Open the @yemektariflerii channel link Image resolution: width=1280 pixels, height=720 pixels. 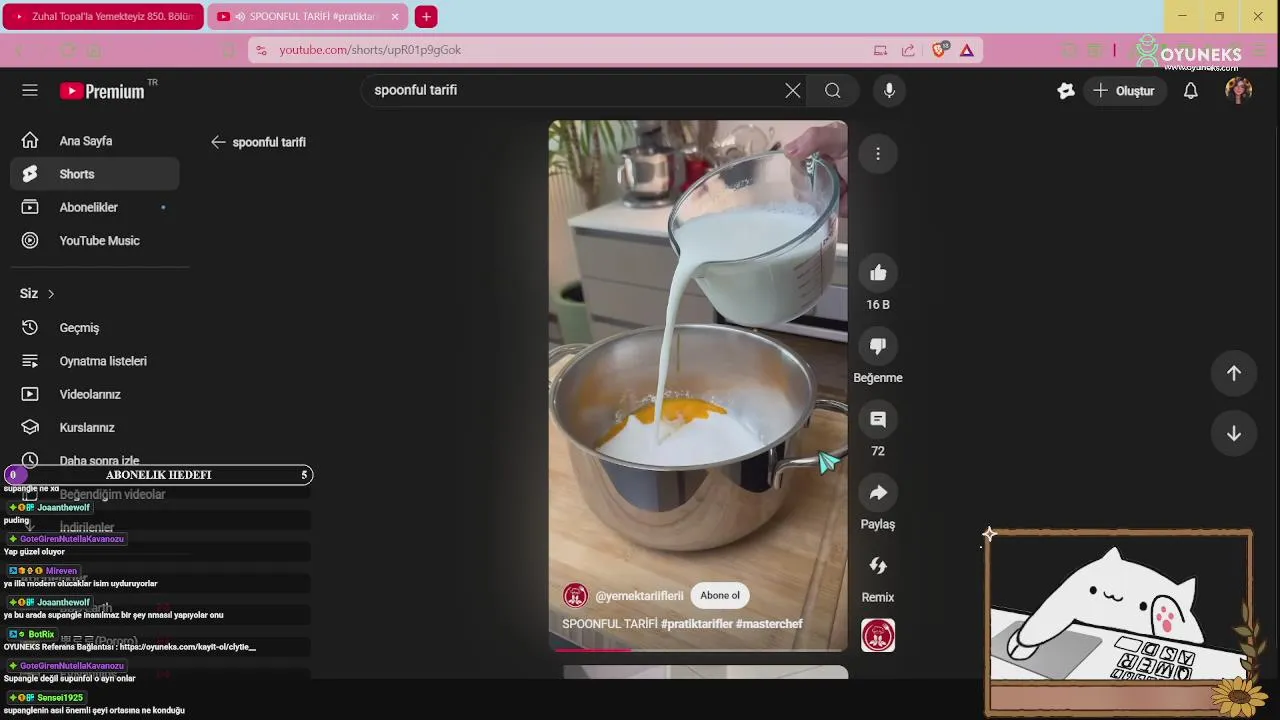639,596
